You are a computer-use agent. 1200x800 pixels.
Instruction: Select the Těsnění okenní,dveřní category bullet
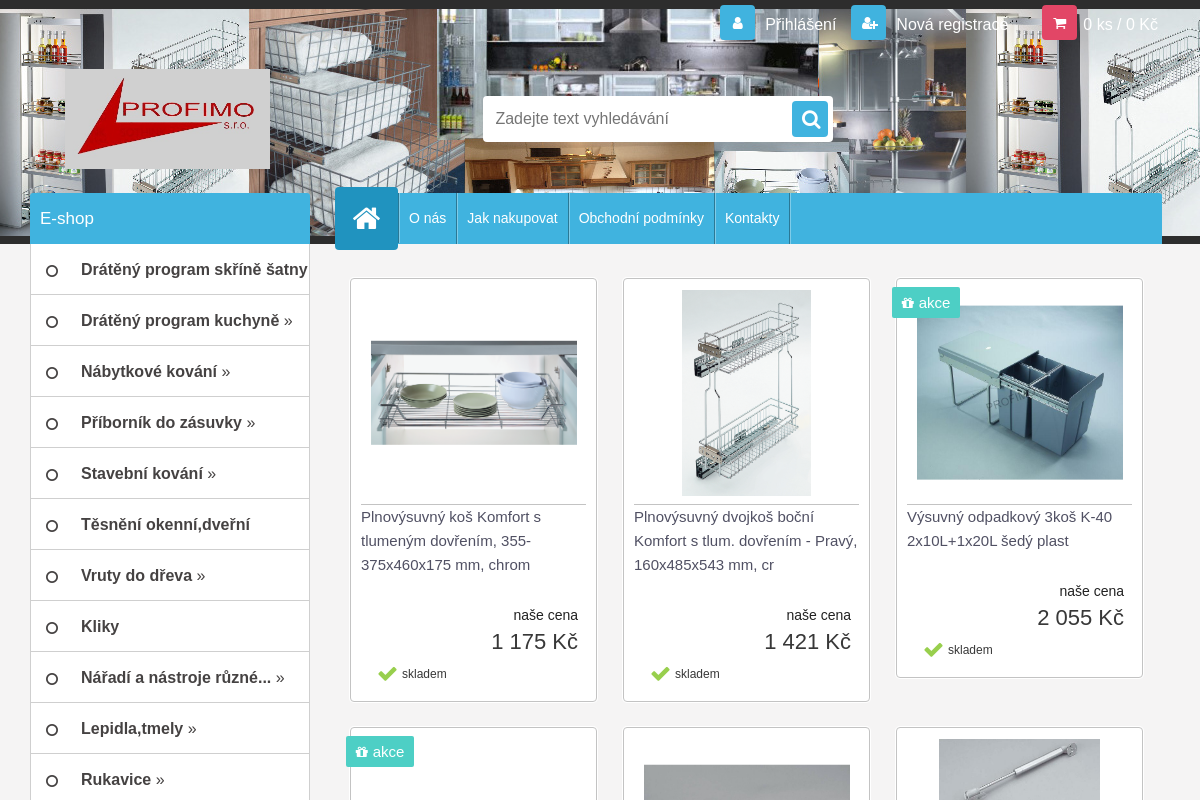coord(52,526)
